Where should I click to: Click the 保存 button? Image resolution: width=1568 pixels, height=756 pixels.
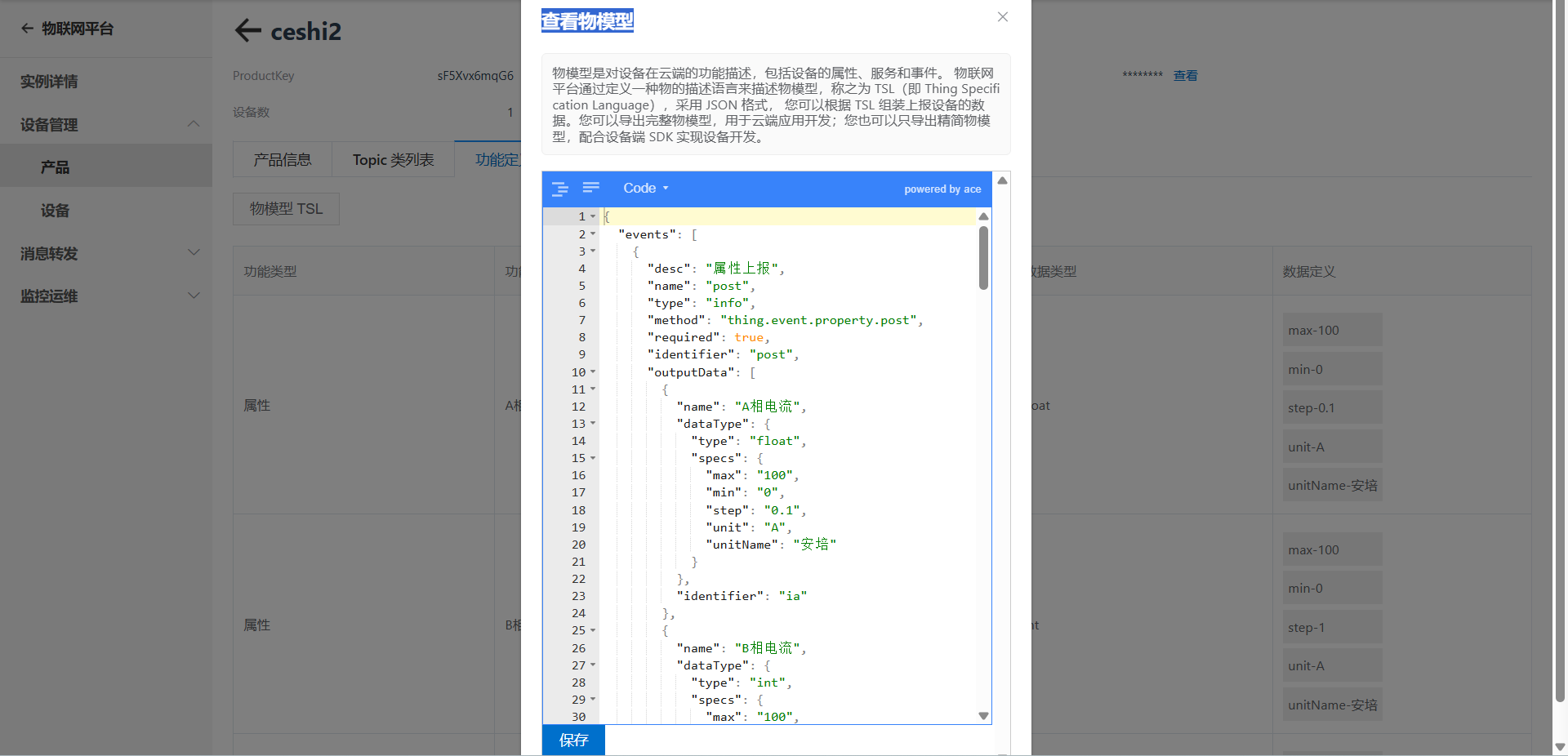[573, 740]
